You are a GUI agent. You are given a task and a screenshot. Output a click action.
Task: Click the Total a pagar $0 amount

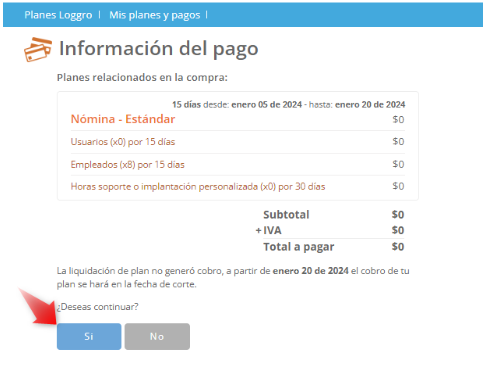point(398,247)
